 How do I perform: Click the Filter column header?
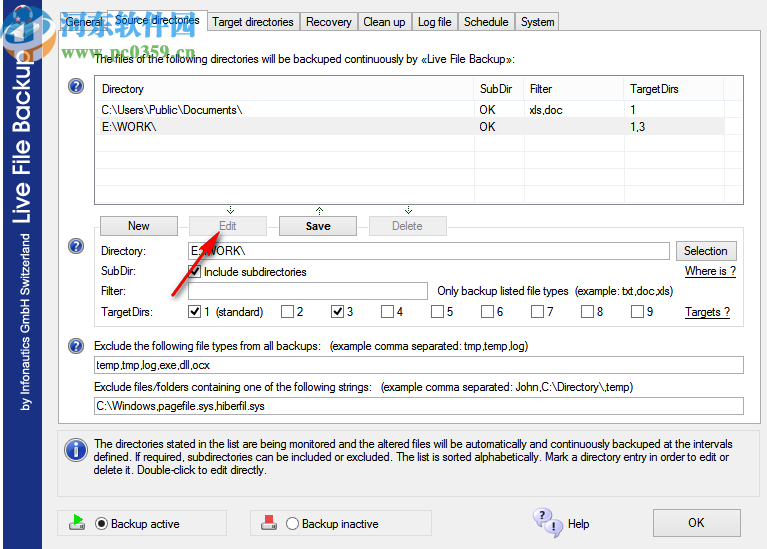tap(573, 89)
